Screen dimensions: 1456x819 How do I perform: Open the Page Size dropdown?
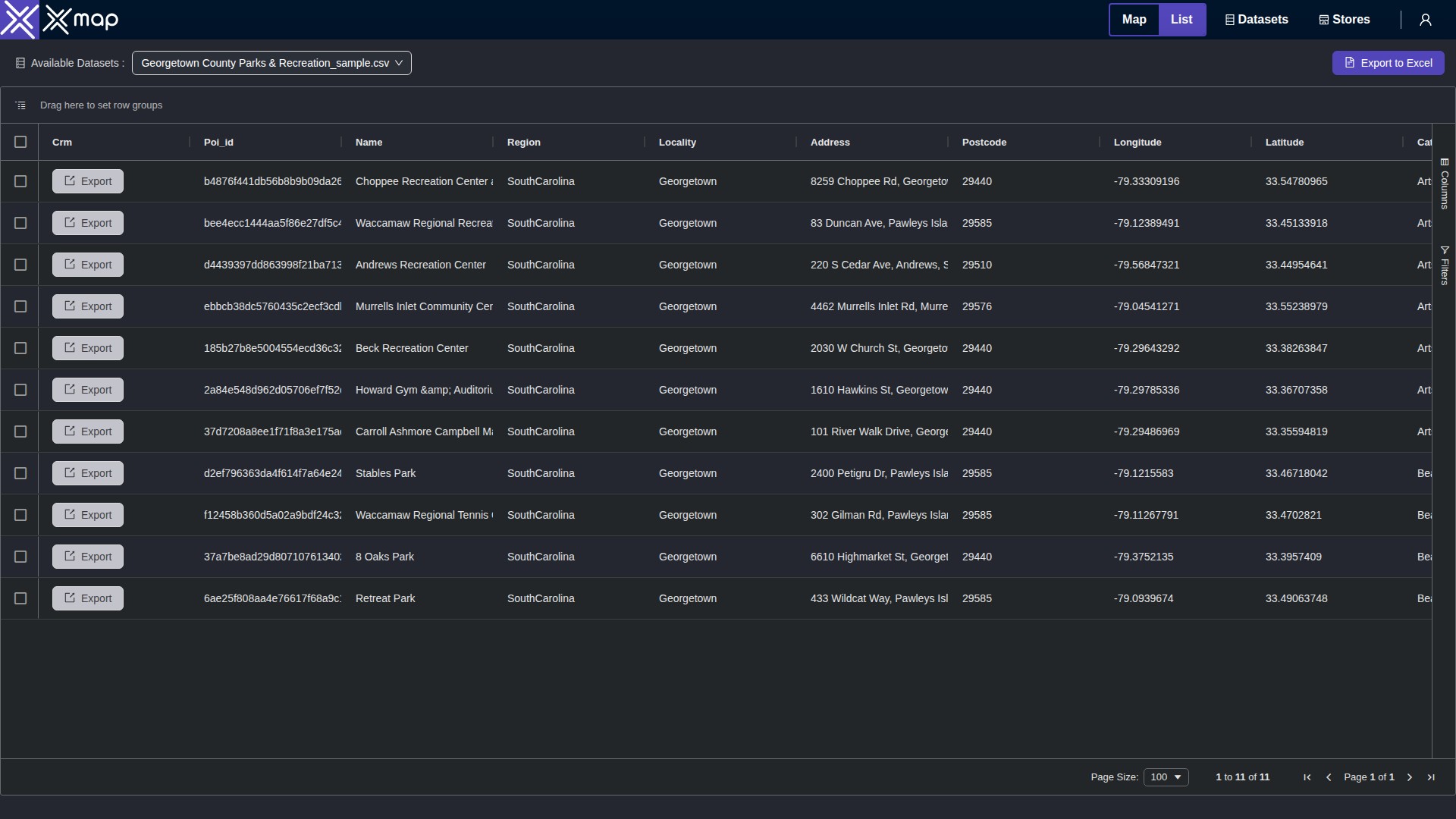1166,777
